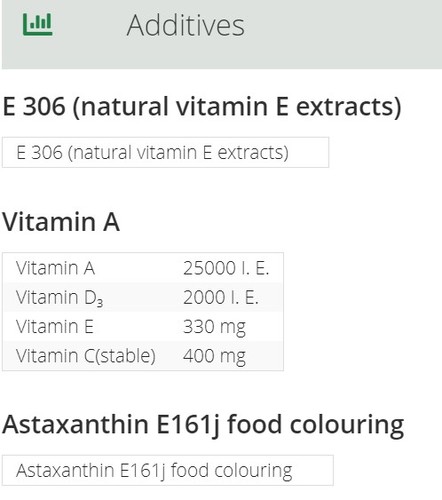Click the Vitamin D3 row label

[x=59, y=297]
